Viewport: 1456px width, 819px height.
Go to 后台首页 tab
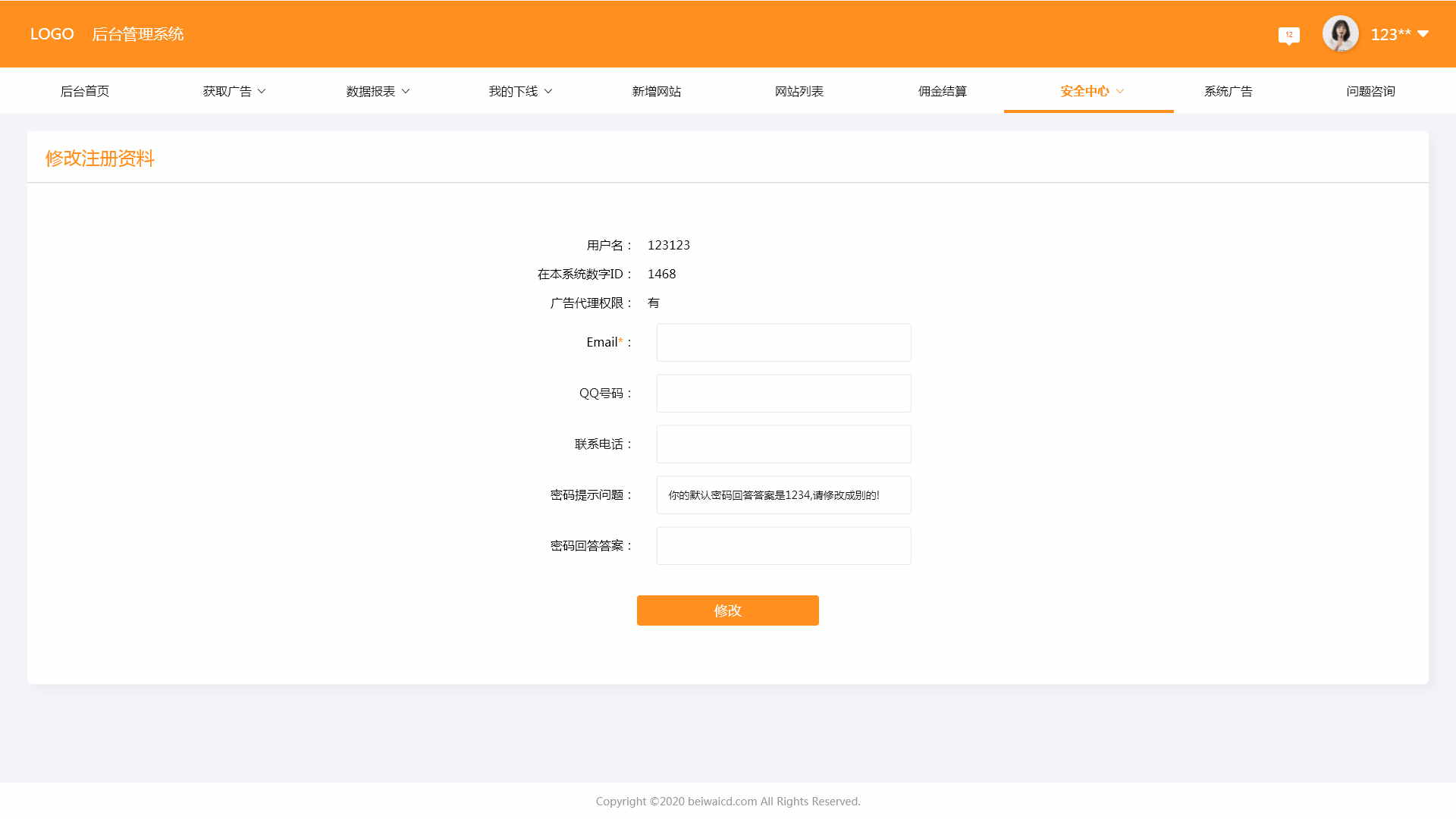tap(85, 91)
